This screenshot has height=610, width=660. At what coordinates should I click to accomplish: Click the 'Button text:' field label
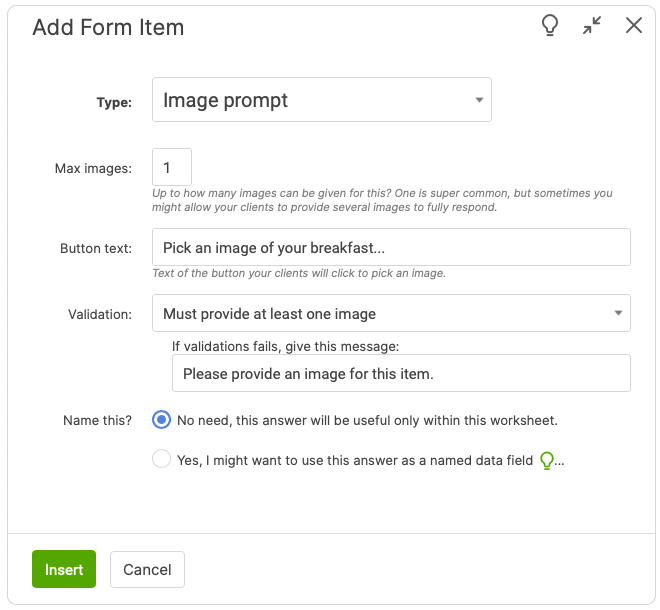[96, 248]
